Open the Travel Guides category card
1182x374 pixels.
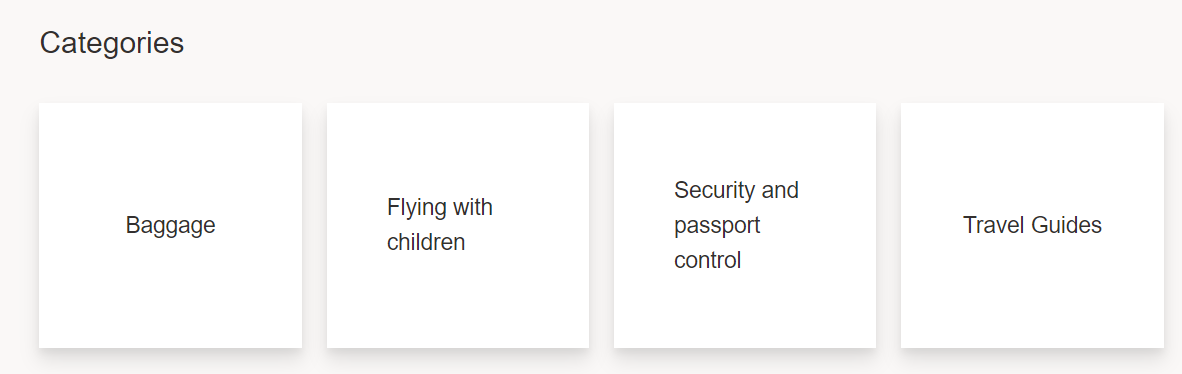coord(1032,225)
